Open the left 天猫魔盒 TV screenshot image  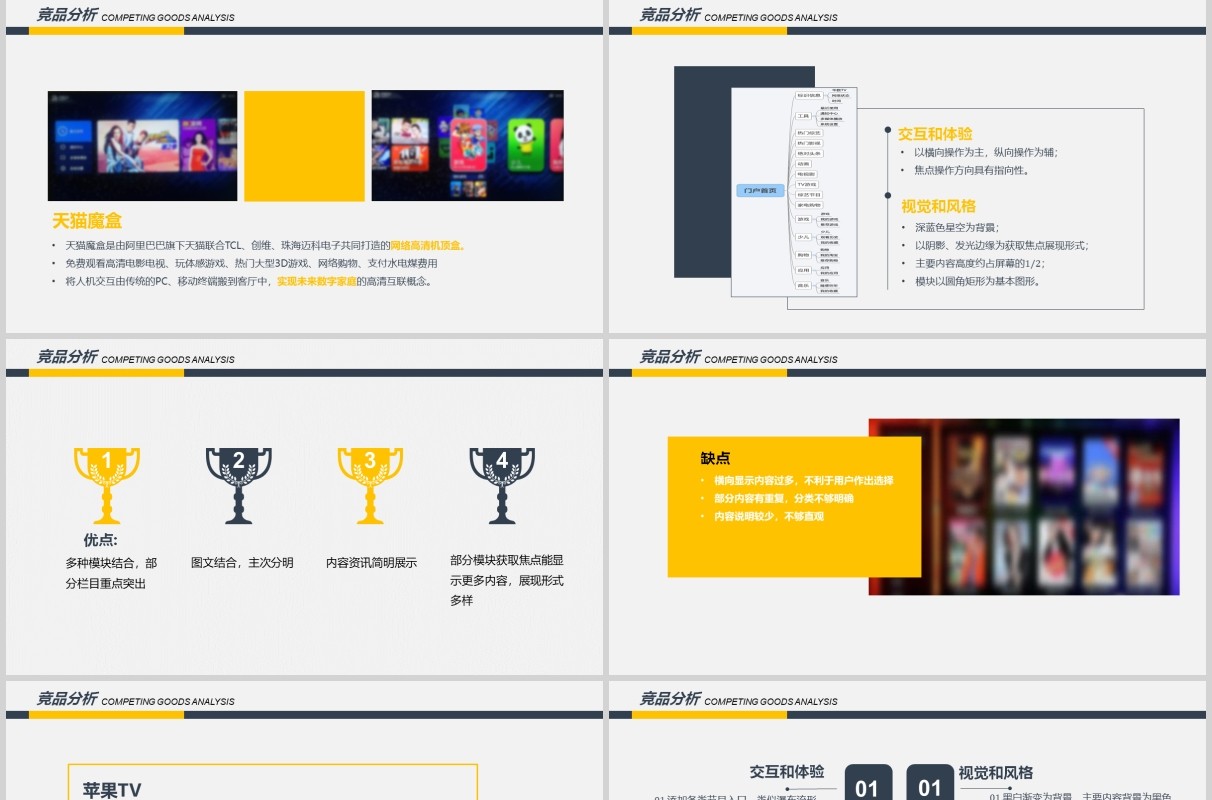tap(142, 146)
